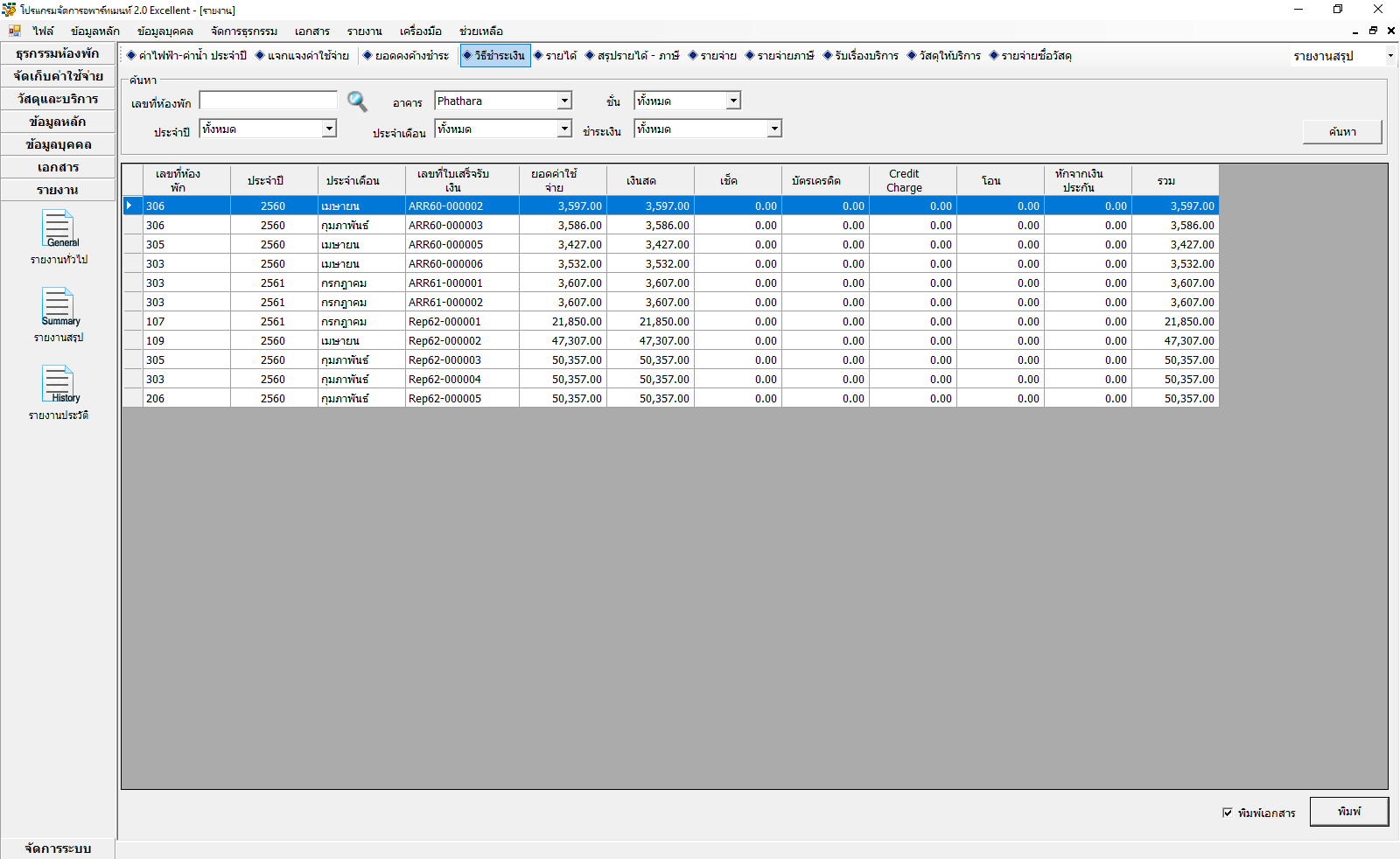
Task: Expand the ชั้น floor dropdown
Action: click(x=733, y=101)
